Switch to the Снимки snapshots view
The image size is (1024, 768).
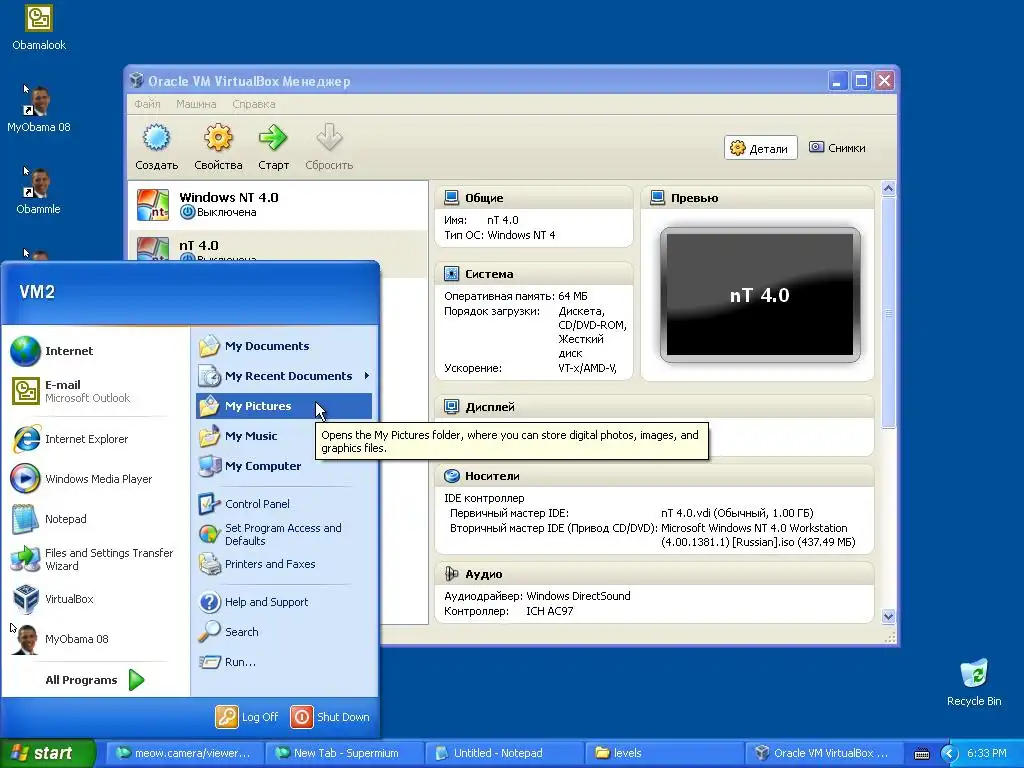click(x=837, y=148)
